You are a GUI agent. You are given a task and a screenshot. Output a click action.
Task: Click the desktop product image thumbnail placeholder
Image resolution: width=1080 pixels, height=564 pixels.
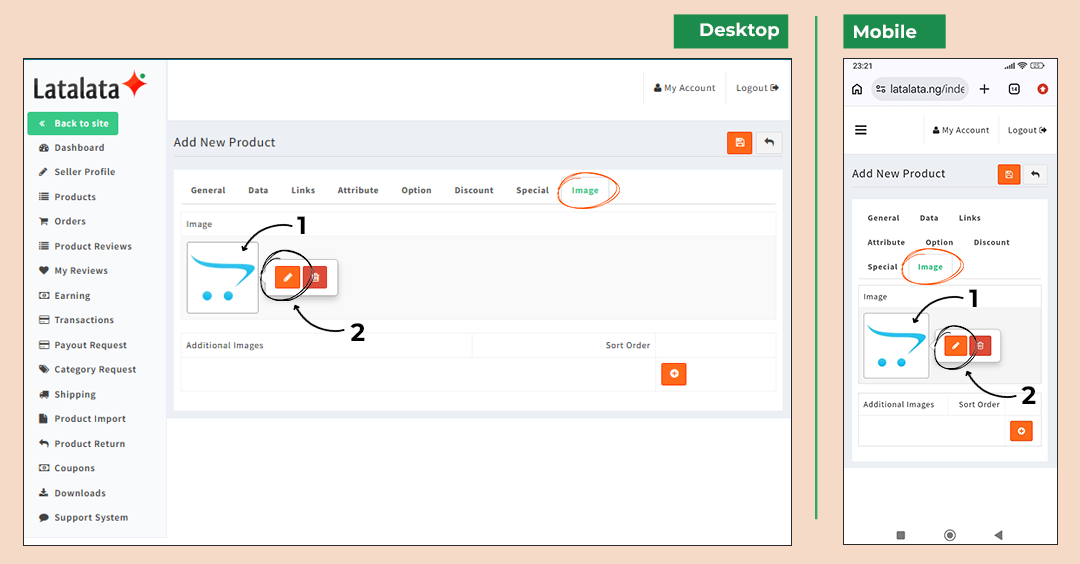222,278
